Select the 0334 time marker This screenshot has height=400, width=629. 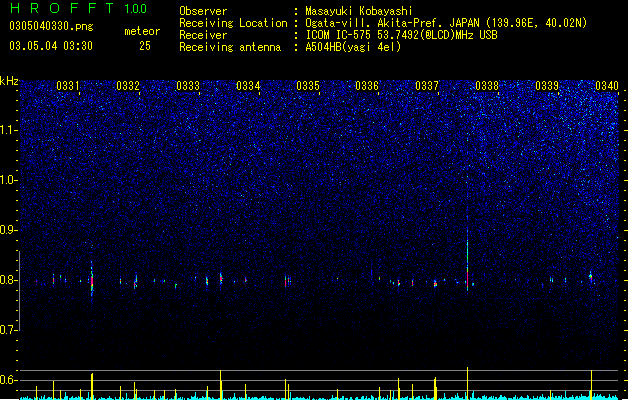click(x=248, y=86)
